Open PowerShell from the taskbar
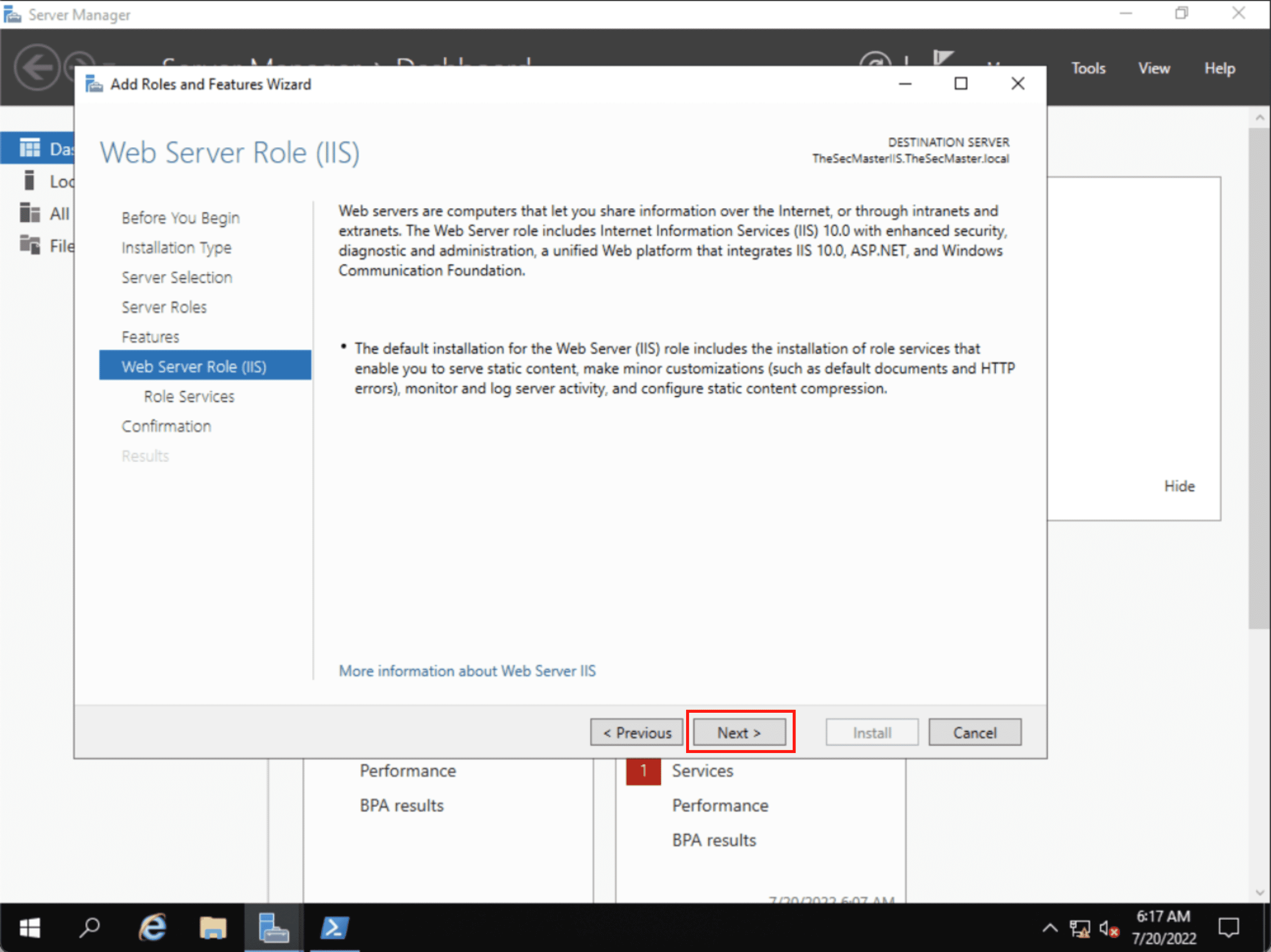 [x=334, y=927]
